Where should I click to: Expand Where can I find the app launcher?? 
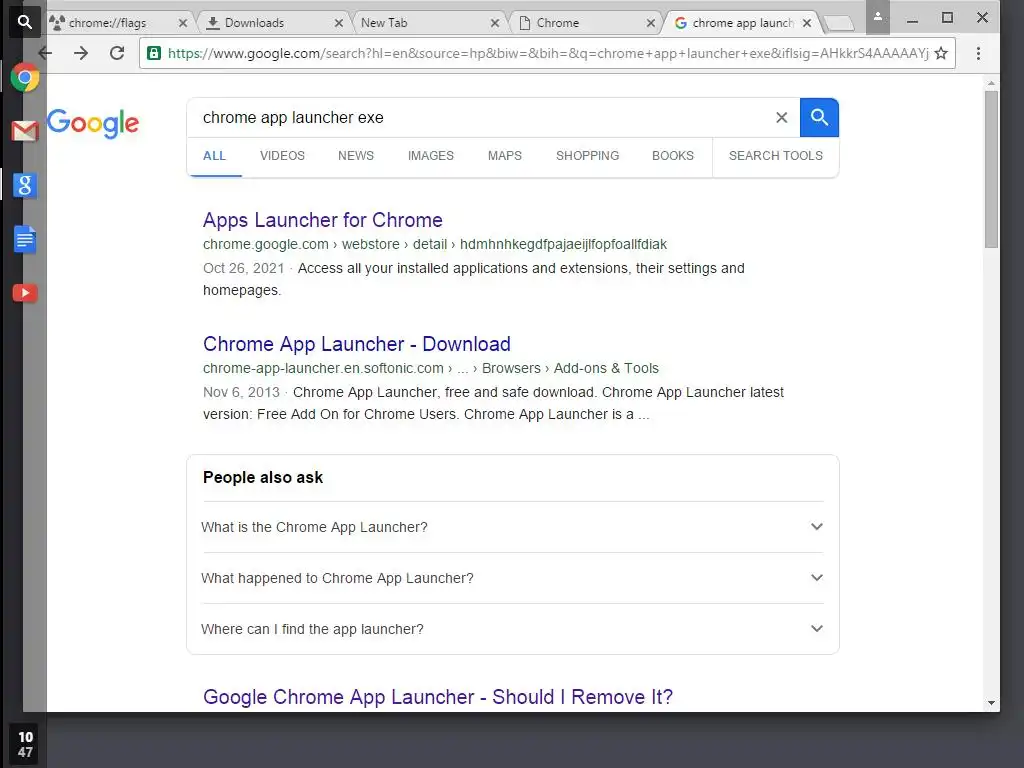coord(513,629)
